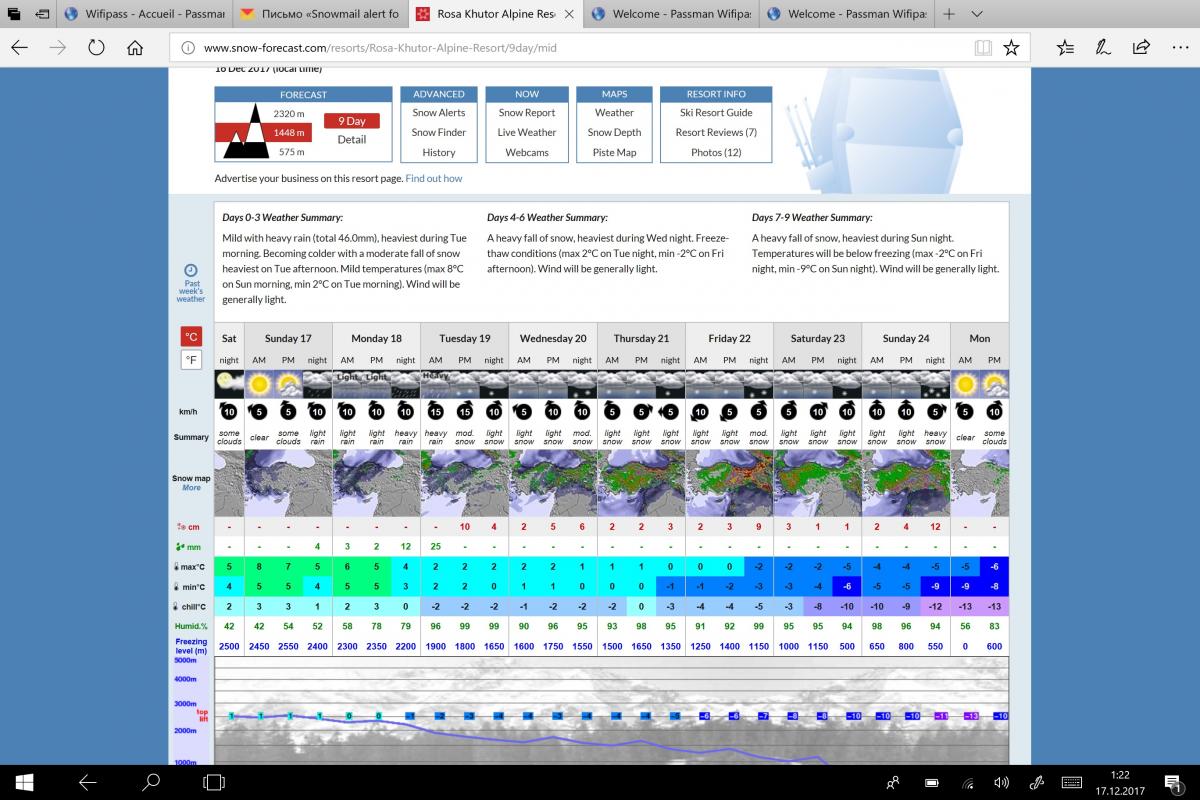This screenshot has width=1200, height=800.
Task: Open the touch keyboard
Action: click(x=1072, y=782)
